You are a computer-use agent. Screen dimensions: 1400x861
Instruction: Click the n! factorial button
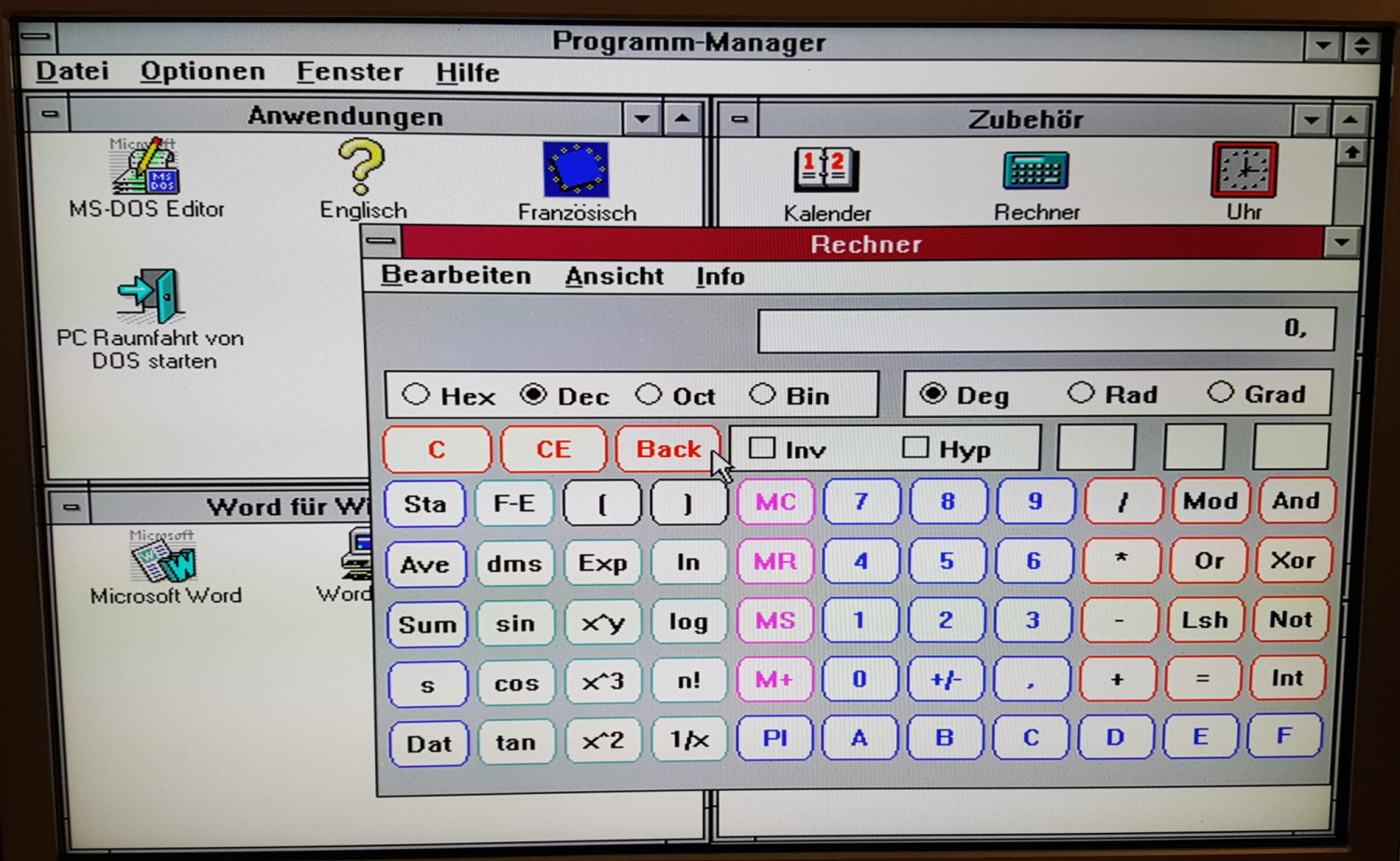[689, 681]
